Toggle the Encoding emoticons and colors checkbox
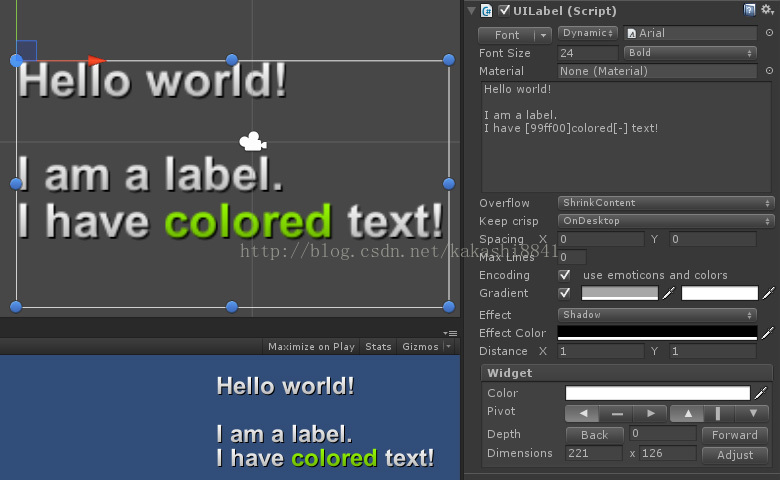This screenshot has height=480, width=780. 564,275
